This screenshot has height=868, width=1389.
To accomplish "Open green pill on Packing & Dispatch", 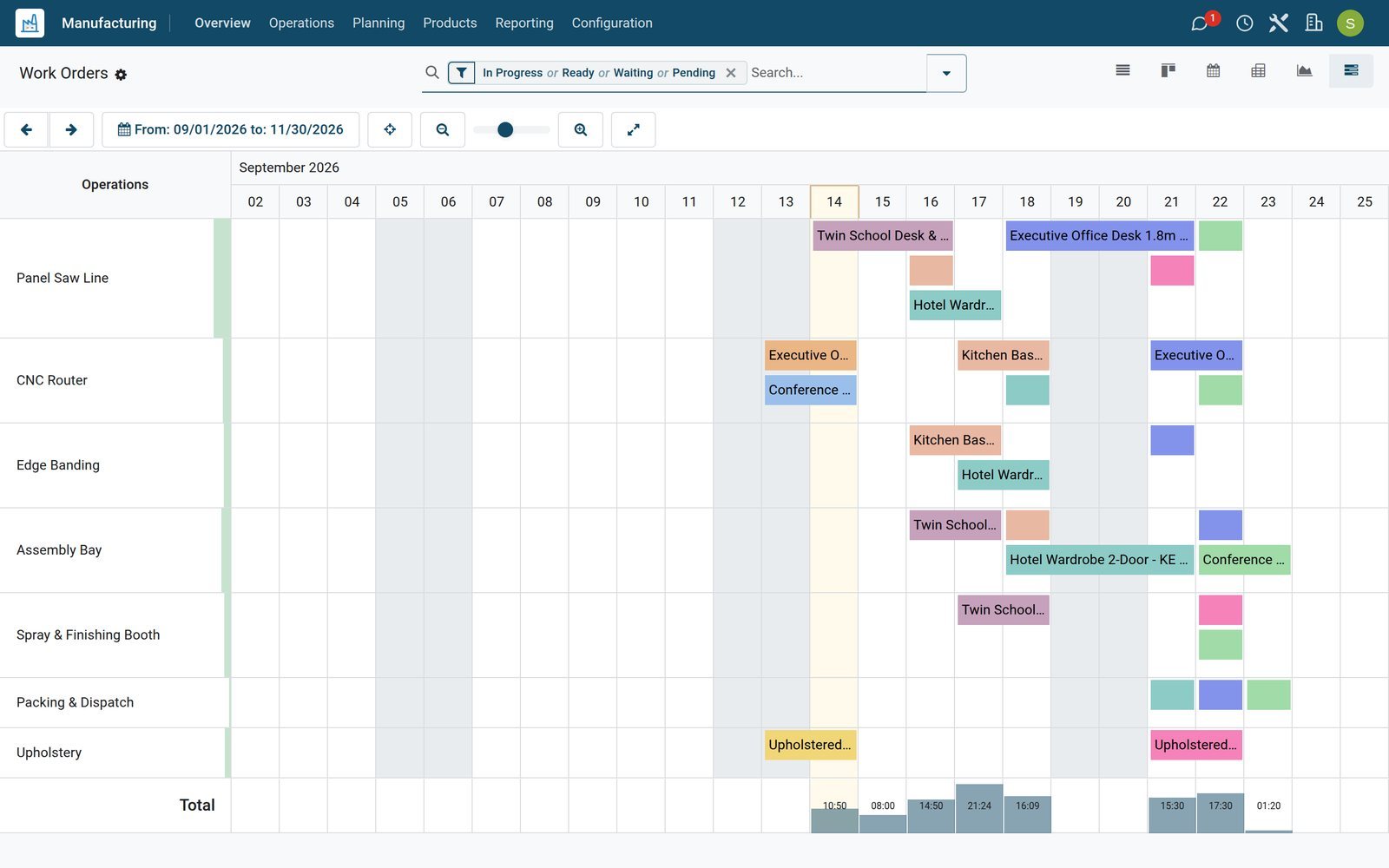I will (x=1268, y=694).
